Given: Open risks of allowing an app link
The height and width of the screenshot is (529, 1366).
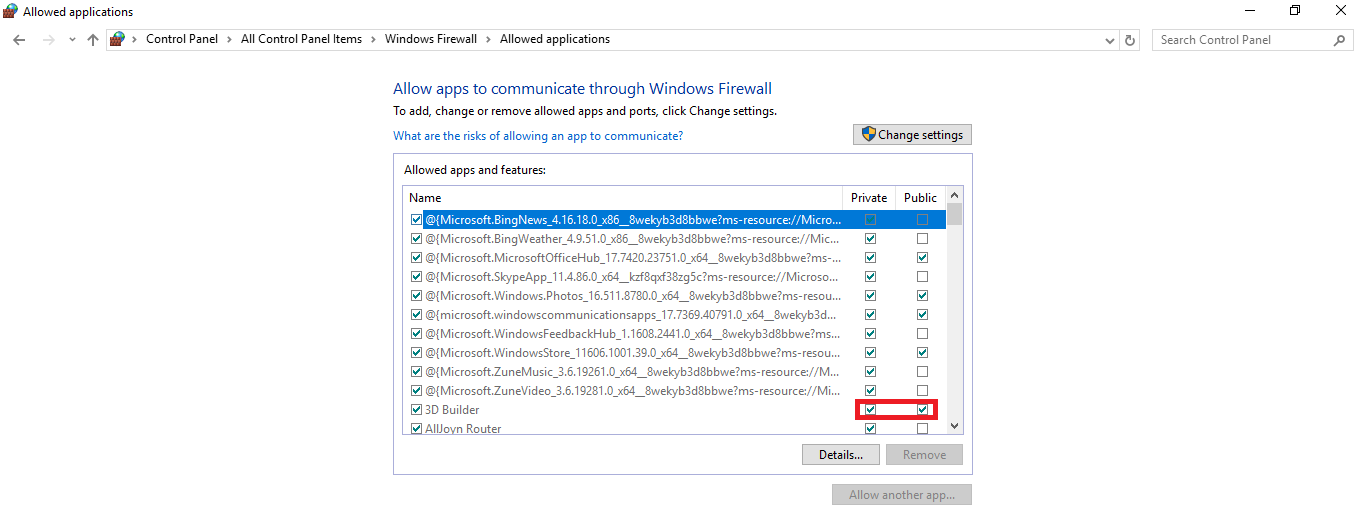Looking at the screenshot, I should pos(538,136).
